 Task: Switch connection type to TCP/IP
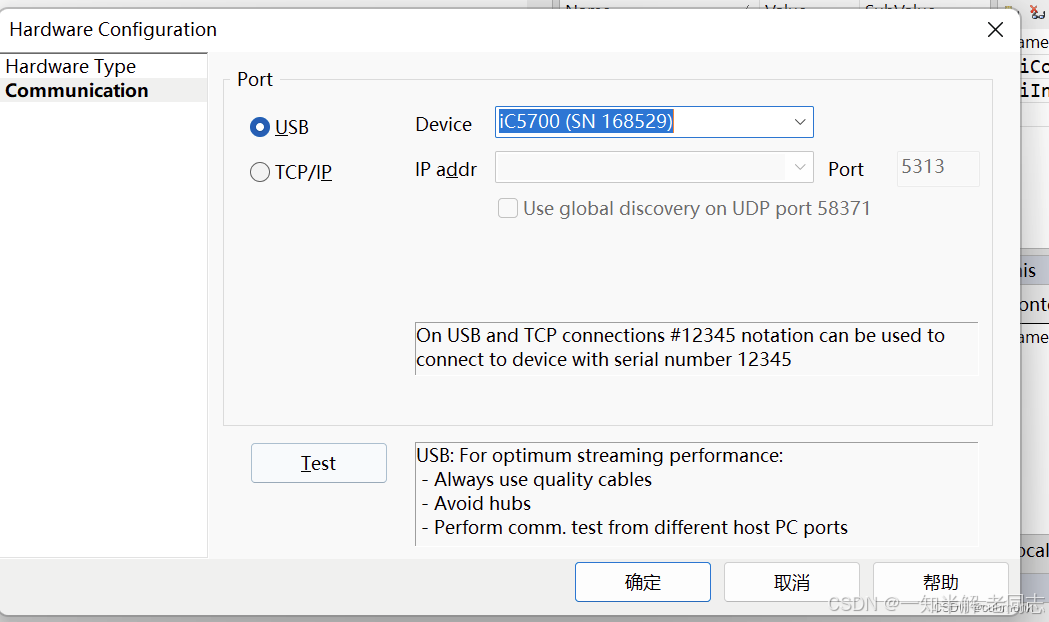(x=260, y=171)
